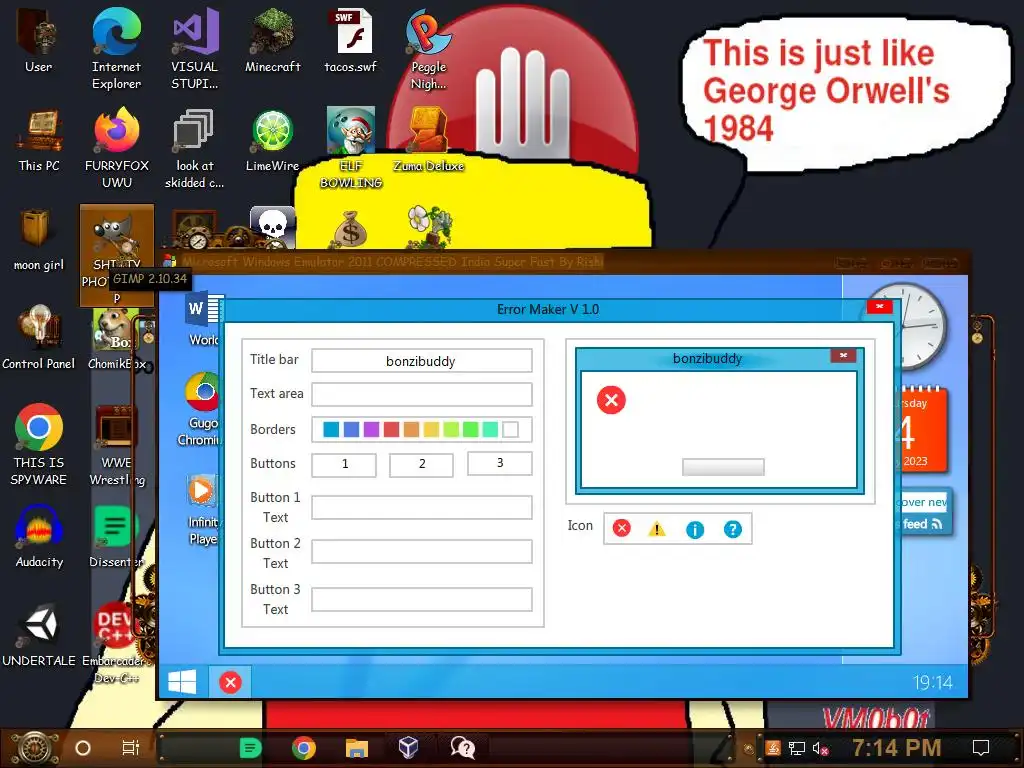This screenshot has height=768, width=1024.
Task: Open the Internet Explorer desktop icon
Action: 116,48
